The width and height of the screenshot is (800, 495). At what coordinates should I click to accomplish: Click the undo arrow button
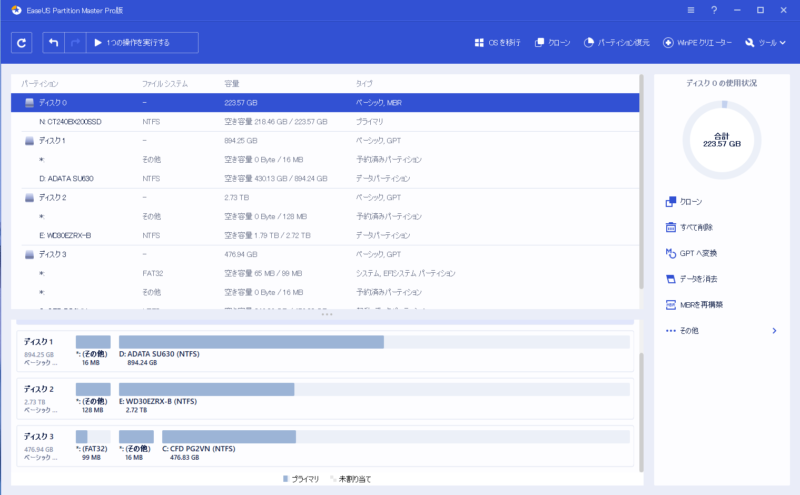tap(54, 43)
